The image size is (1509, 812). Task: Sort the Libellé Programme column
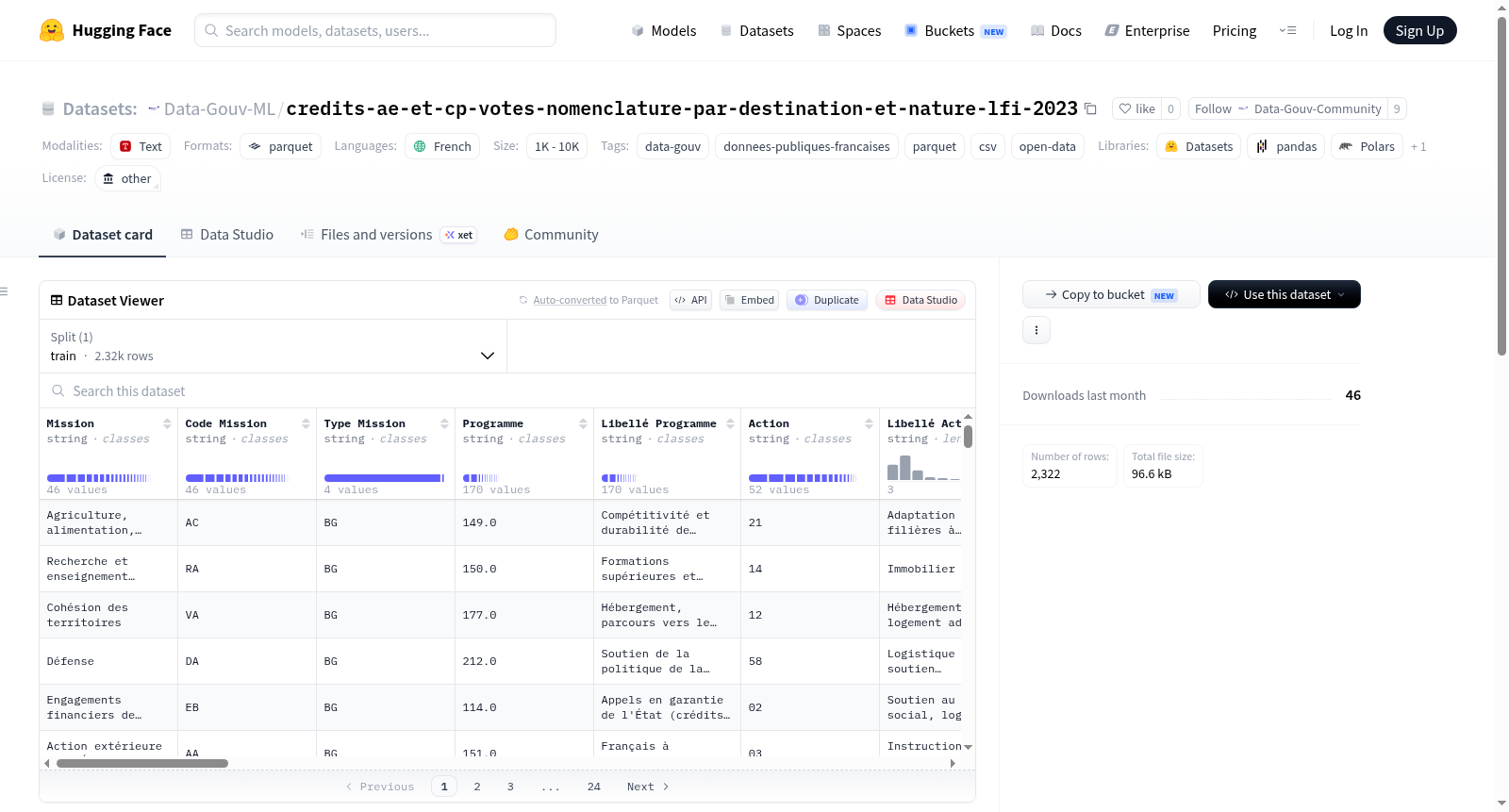point(730,423)
